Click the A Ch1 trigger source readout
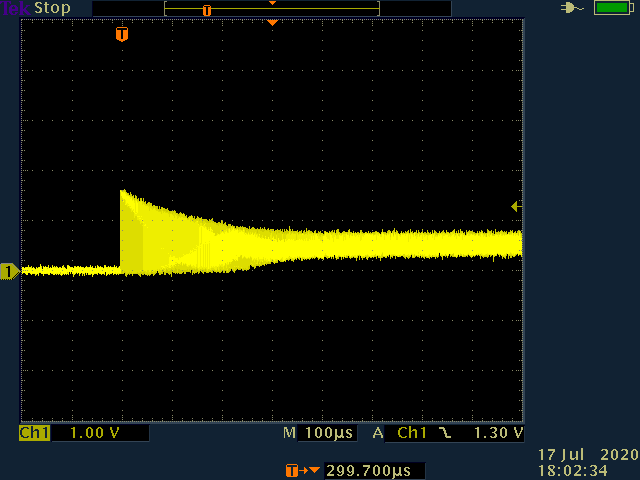The width and height of the screenshot is (640, 480). point(400,433)
